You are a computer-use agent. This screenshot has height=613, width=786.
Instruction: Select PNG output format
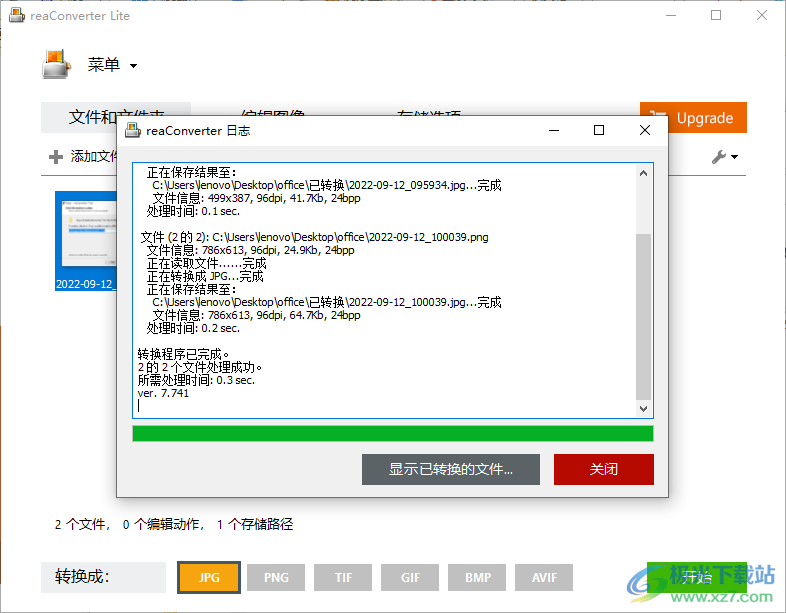(276, 577)
